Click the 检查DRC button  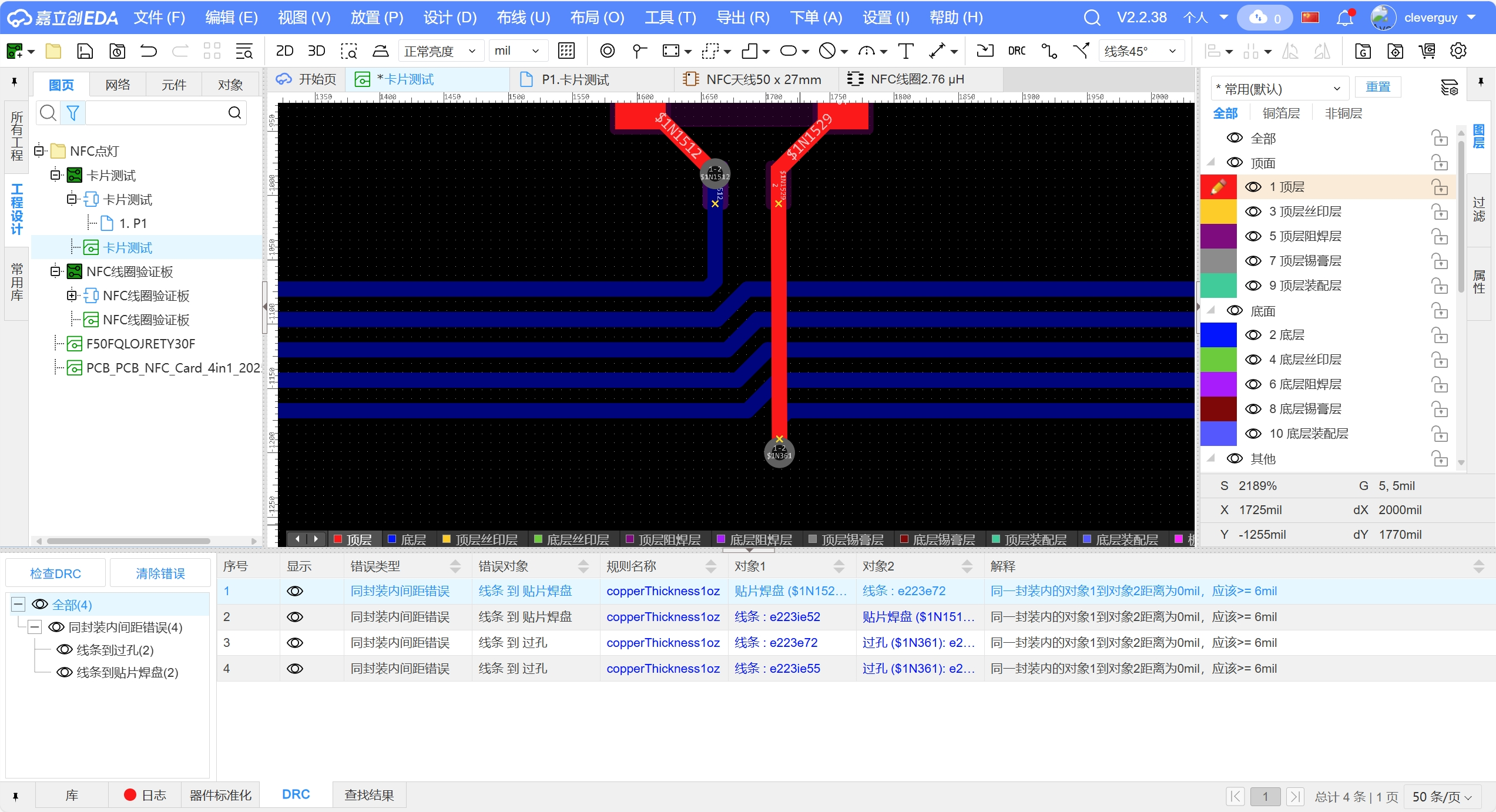click(56, 573)
